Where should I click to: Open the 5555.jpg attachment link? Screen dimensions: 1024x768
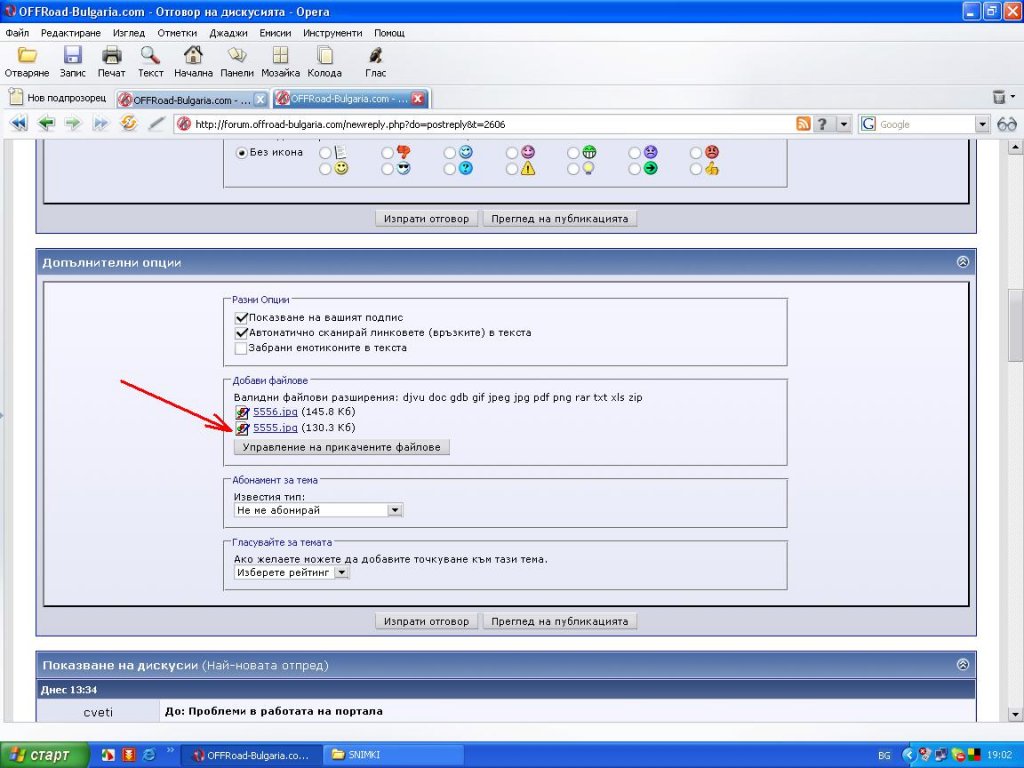[275, 428]
